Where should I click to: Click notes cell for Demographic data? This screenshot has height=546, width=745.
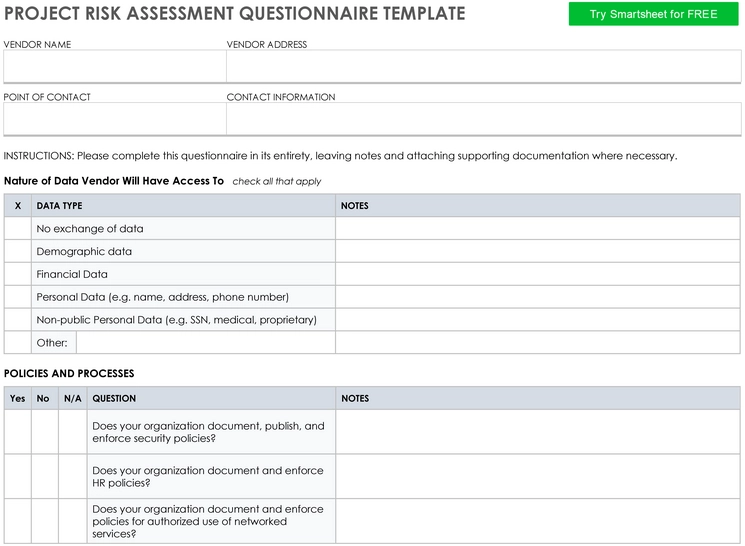click(538, 251)
